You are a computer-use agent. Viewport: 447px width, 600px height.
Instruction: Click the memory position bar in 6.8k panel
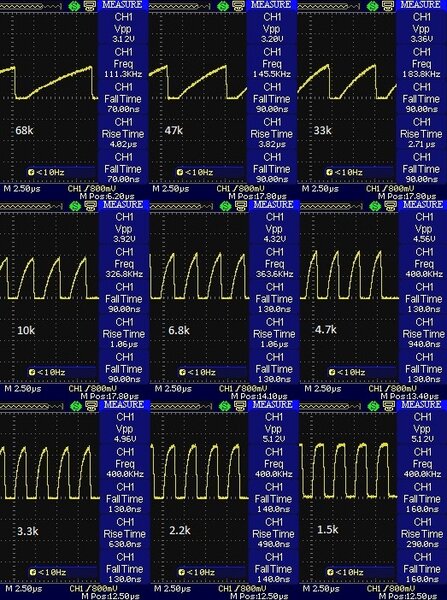[x=181, y=206]
